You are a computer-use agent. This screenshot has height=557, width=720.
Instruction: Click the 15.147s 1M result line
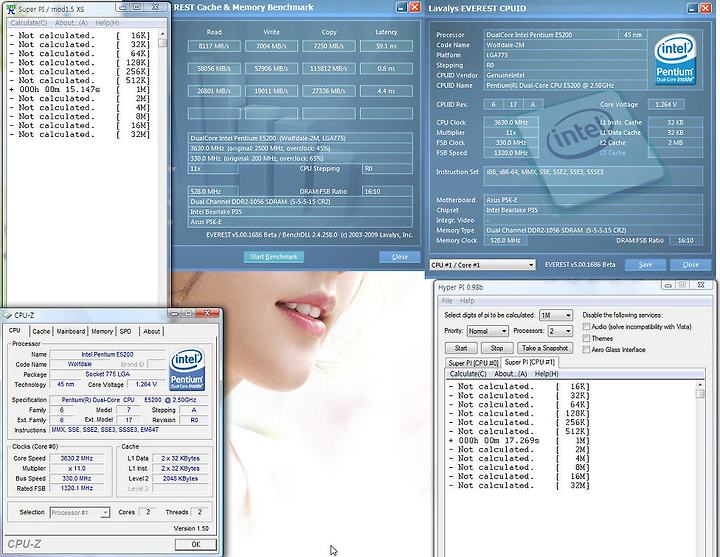pos(79,90)
